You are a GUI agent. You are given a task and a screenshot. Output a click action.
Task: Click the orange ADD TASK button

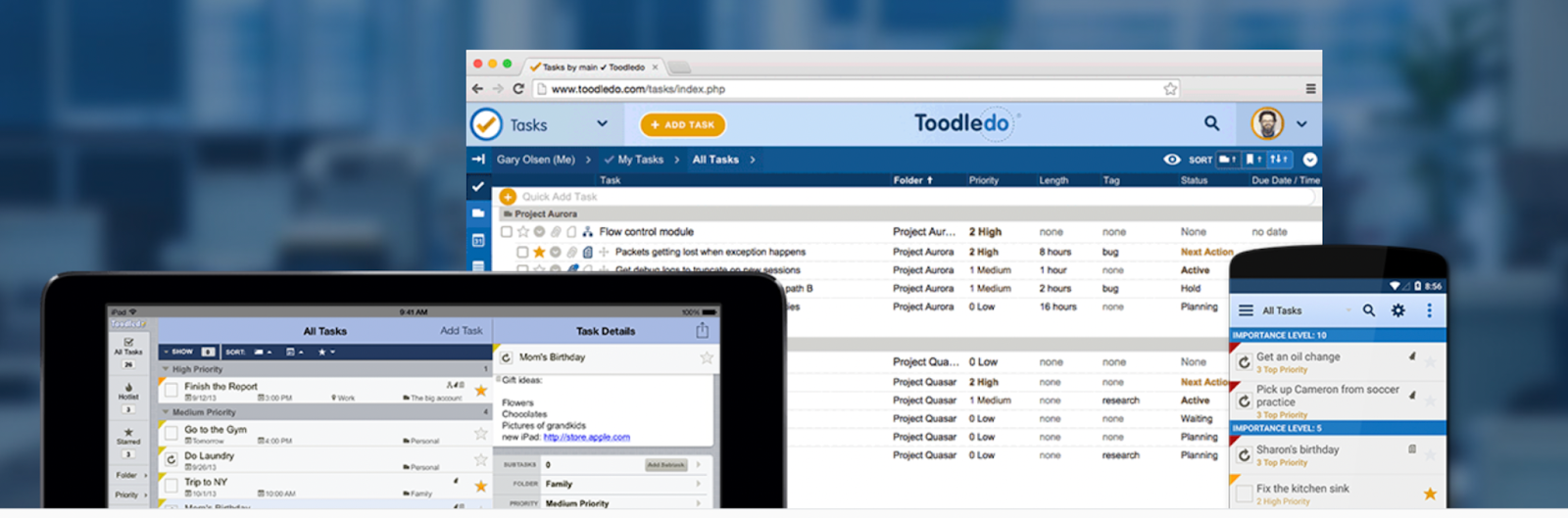click(683, 124)
